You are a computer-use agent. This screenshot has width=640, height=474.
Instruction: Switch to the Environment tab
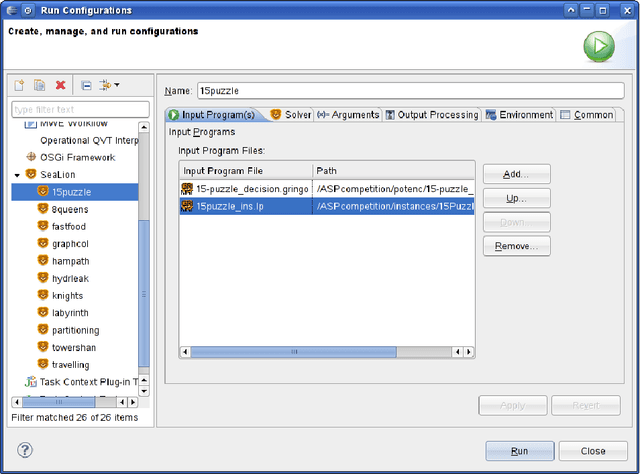(519, 115)
